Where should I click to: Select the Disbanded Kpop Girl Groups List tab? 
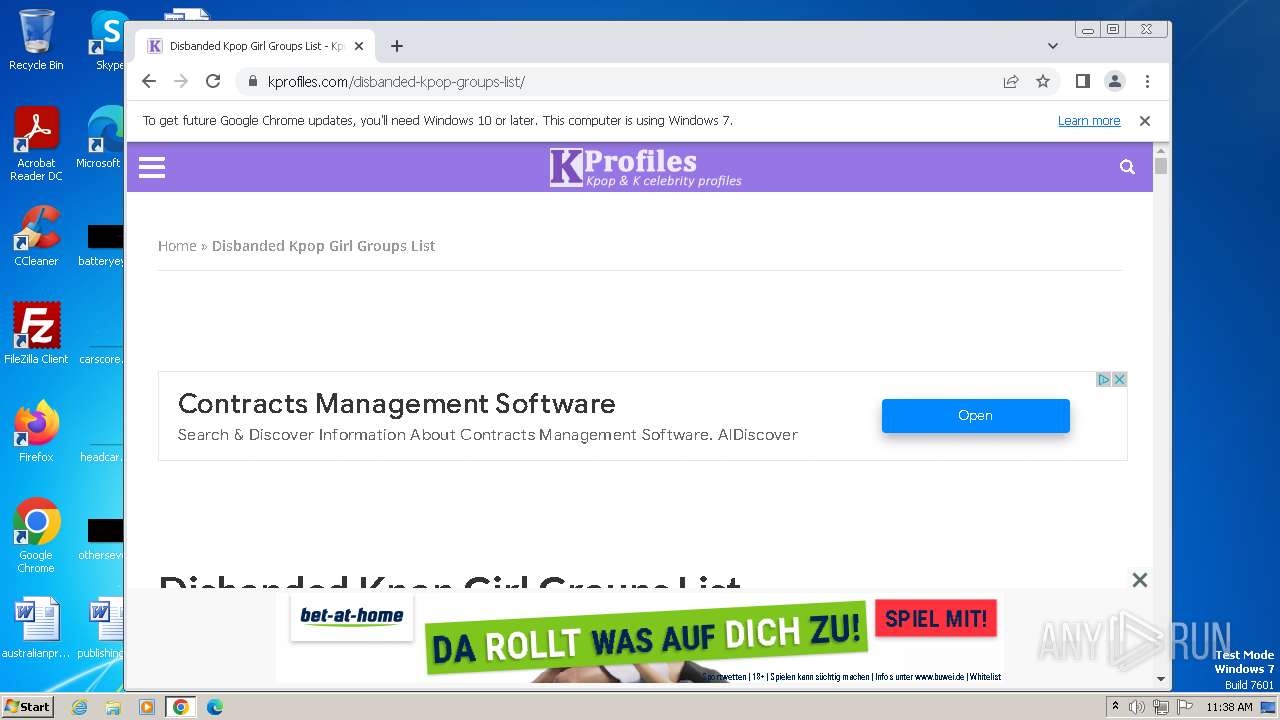coord(255,46)
